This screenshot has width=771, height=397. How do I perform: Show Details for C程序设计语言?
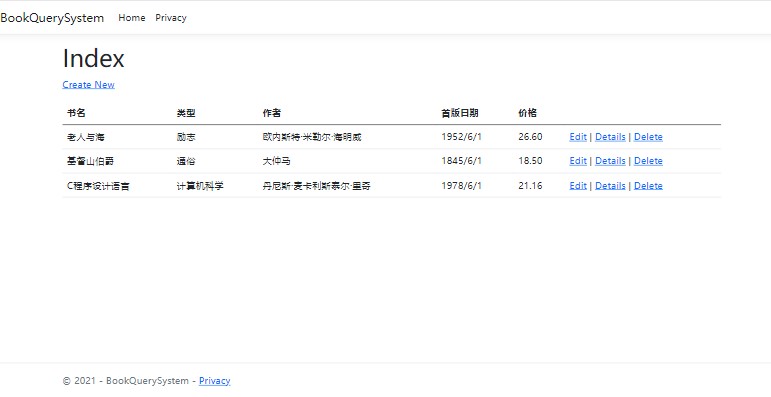click(610, 185)
